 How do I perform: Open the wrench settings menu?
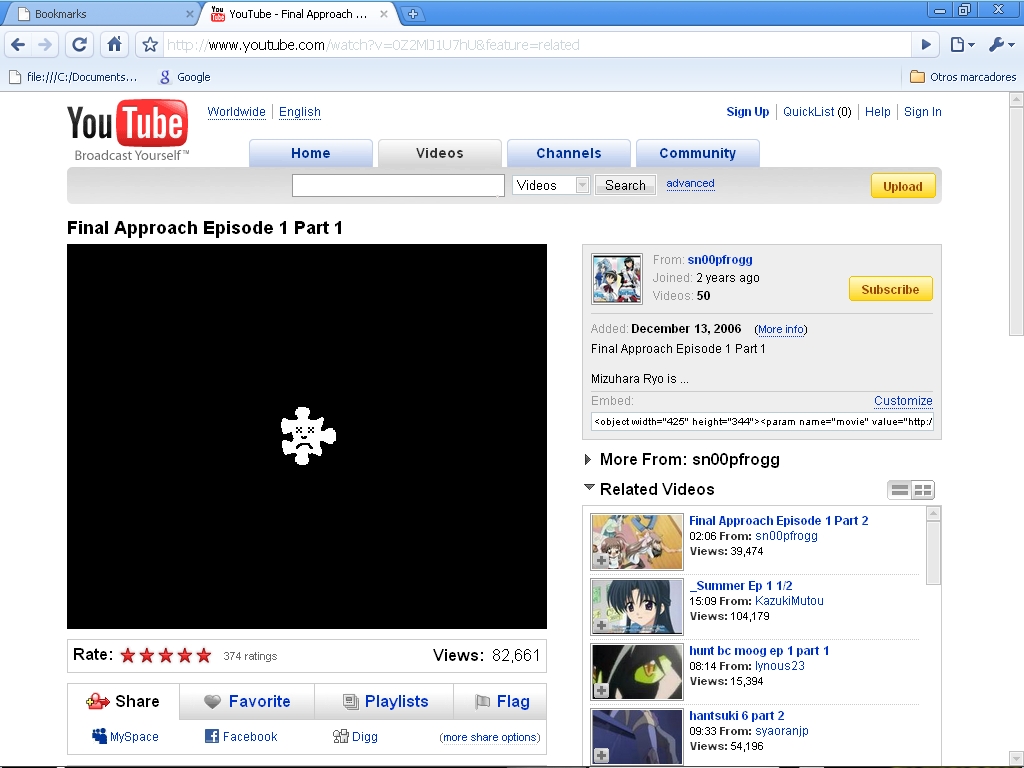click(1001, 44)
